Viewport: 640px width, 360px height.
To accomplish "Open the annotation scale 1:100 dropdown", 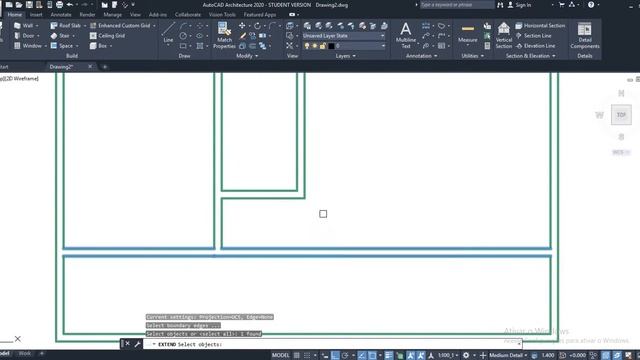I will [449, 355].
